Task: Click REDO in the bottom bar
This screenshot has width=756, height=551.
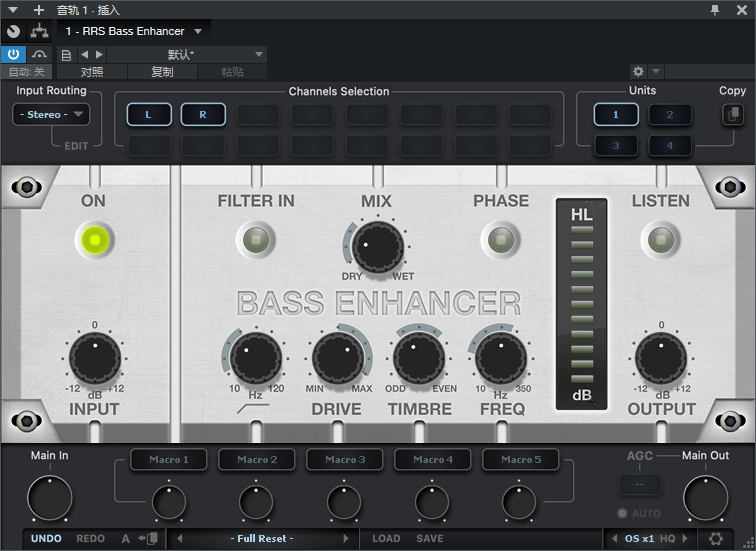Action: [91, 538]
